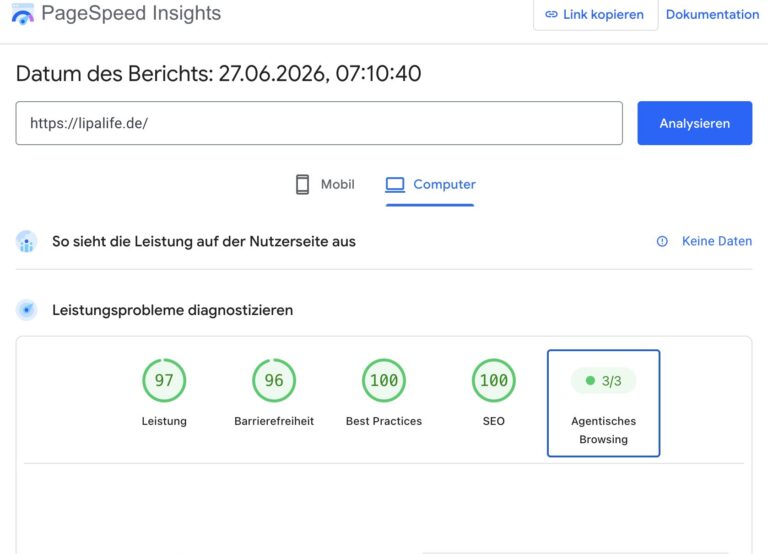Open the Best Practices score gauge 100
The image size is (768, 554).
(x=384, y=380)
